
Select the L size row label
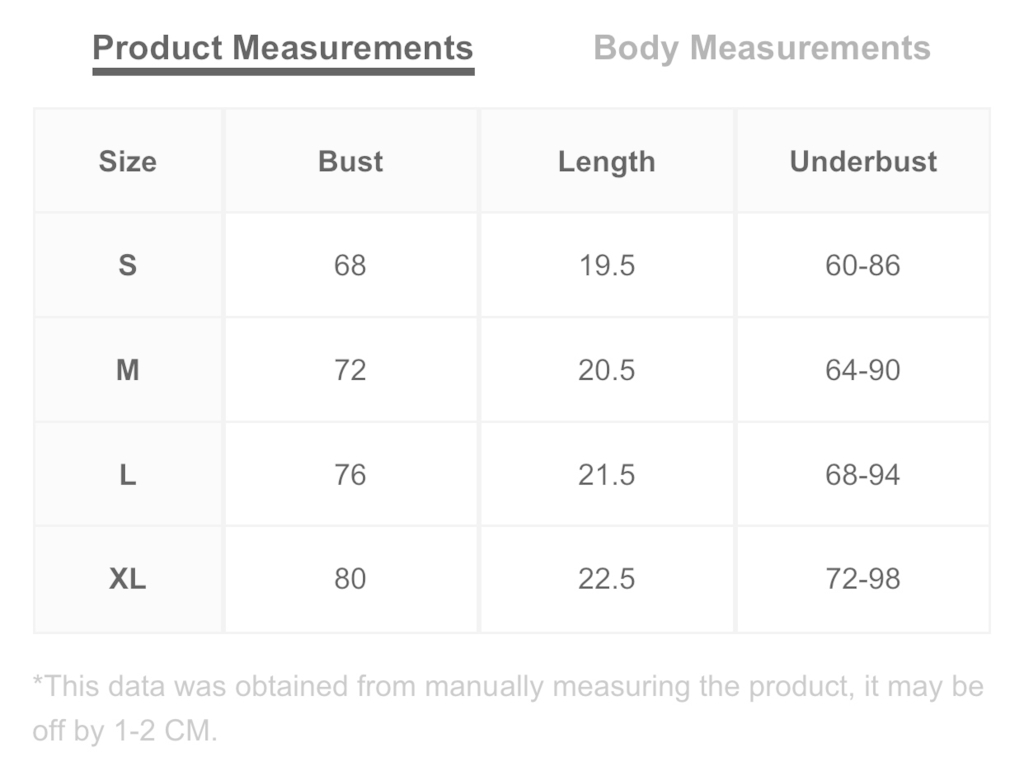click(128, 475)
